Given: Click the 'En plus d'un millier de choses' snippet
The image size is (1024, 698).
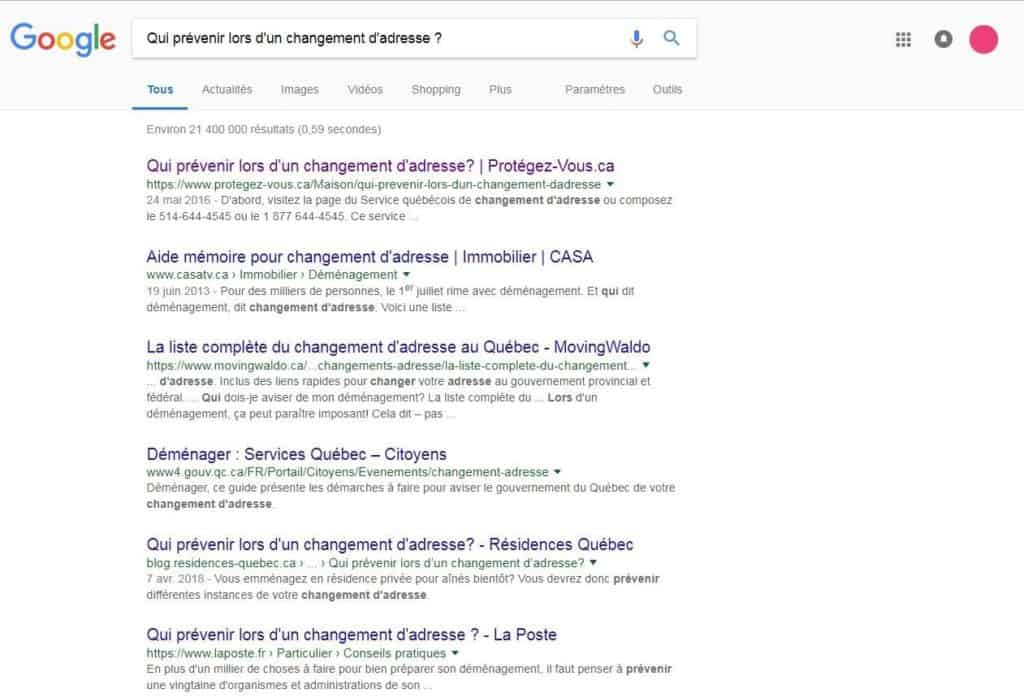Looking at the screenshot, I should pyautogui.click(x=409, y=677).
